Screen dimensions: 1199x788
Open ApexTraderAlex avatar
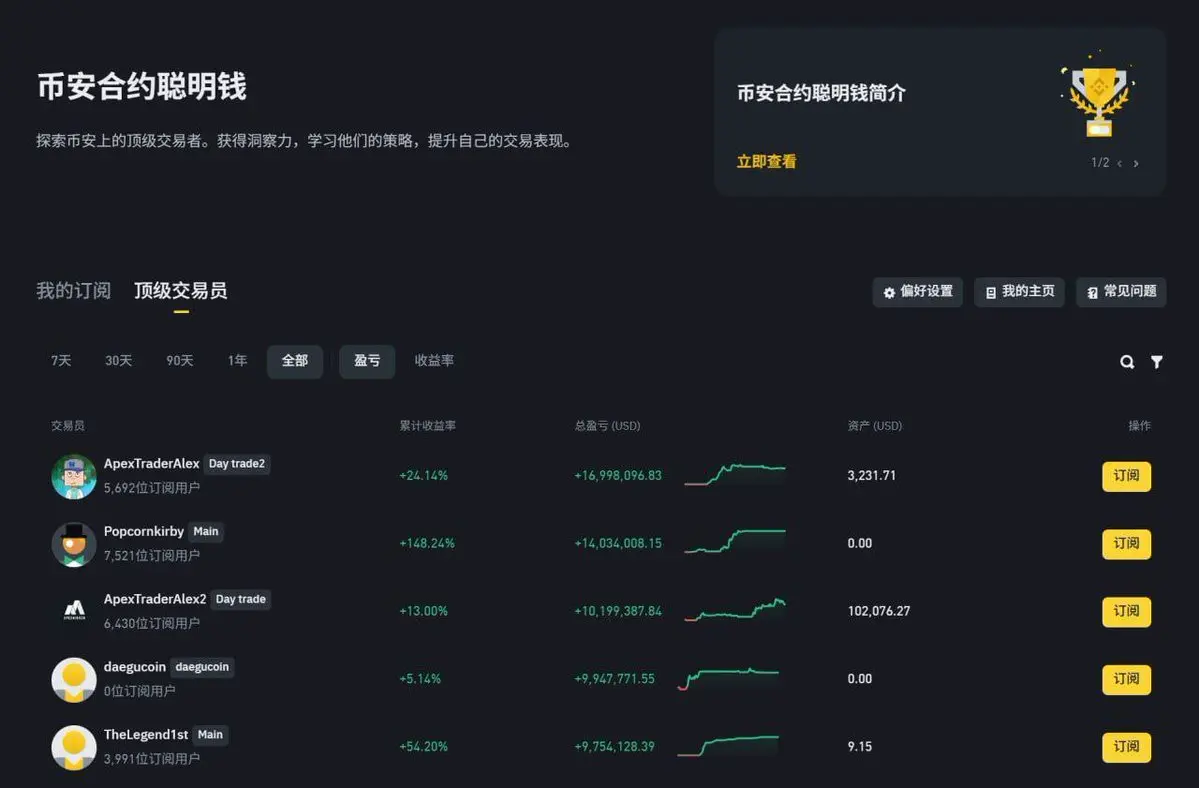(73, 476)
